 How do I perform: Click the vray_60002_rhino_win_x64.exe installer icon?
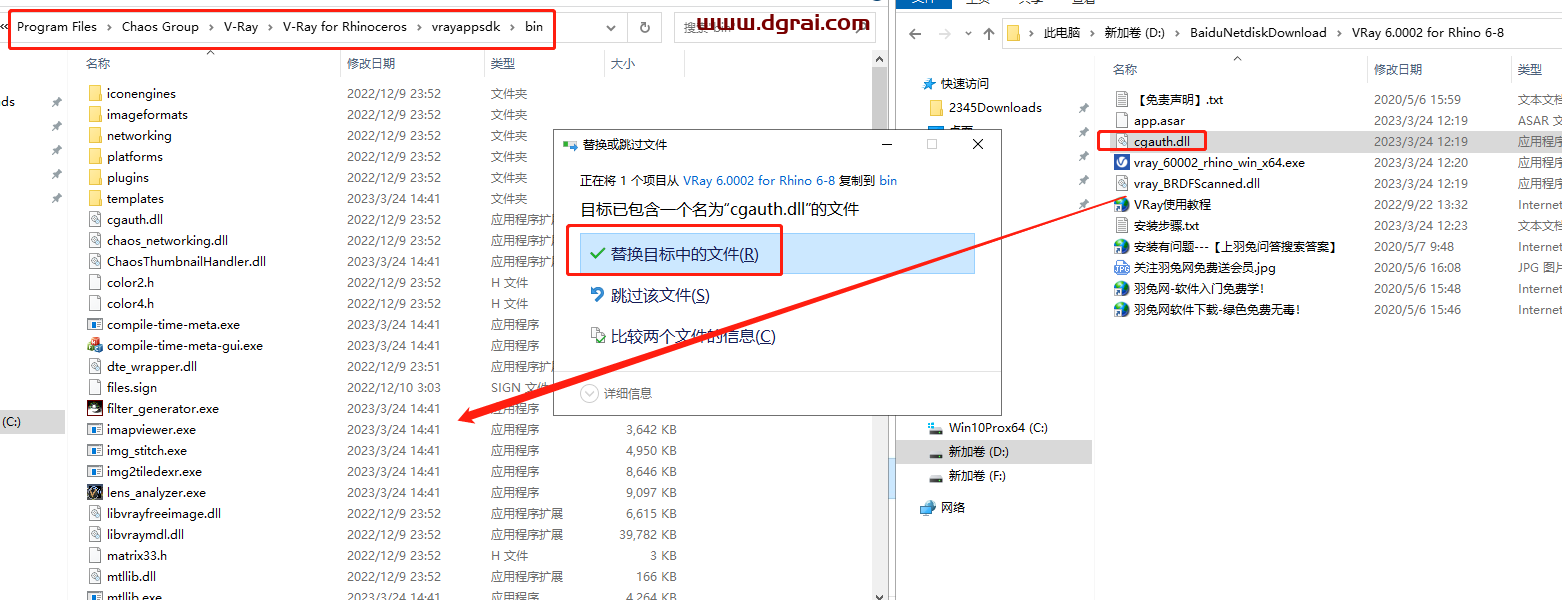click(x=1122, y=163)
